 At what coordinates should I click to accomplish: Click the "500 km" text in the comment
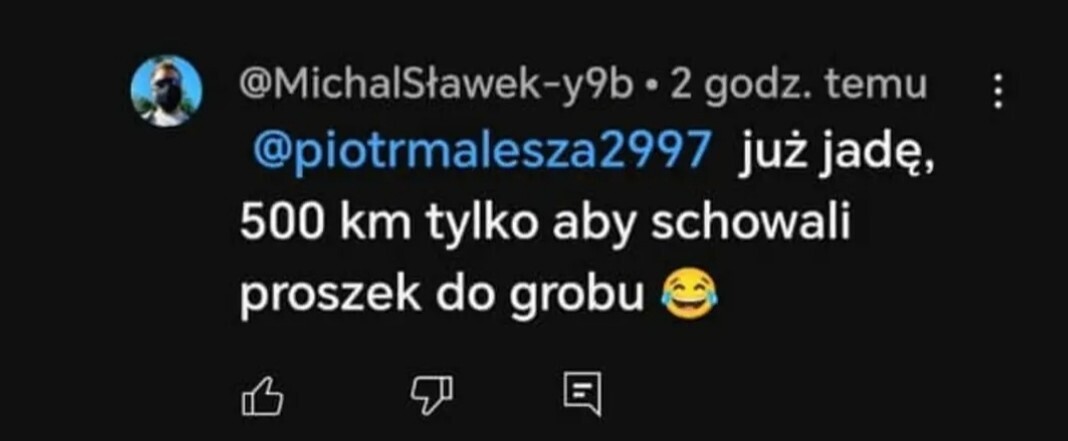[325, 222]
